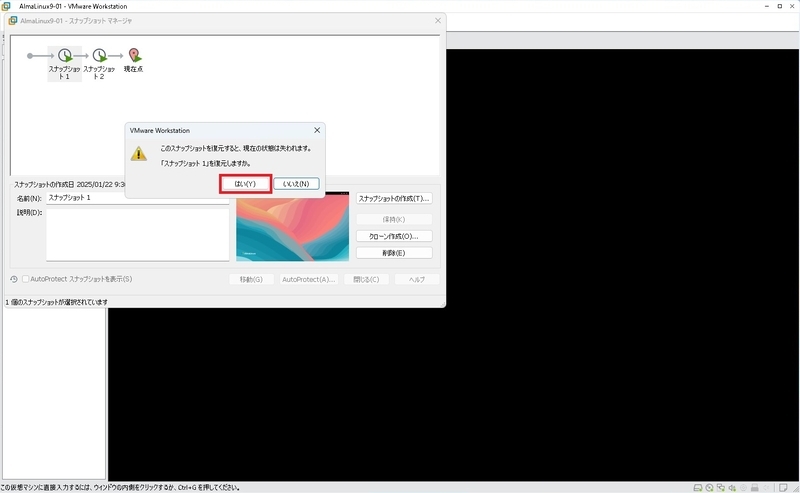Click 閉じる(C) in Snapshot Manager

pyautogui.click(x=366, y=280)
